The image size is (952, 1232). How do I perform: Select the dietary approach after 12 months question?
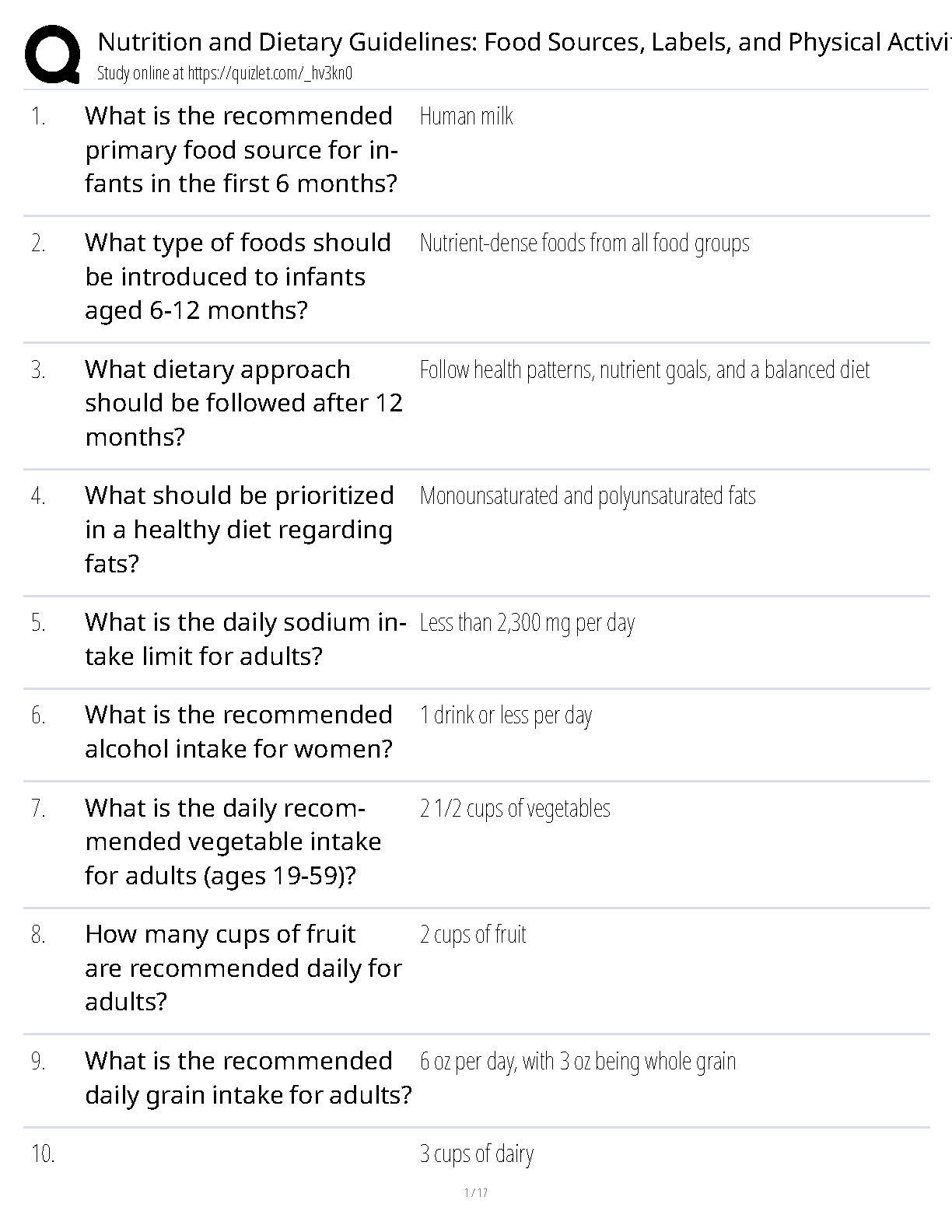[x=243, y=403]
